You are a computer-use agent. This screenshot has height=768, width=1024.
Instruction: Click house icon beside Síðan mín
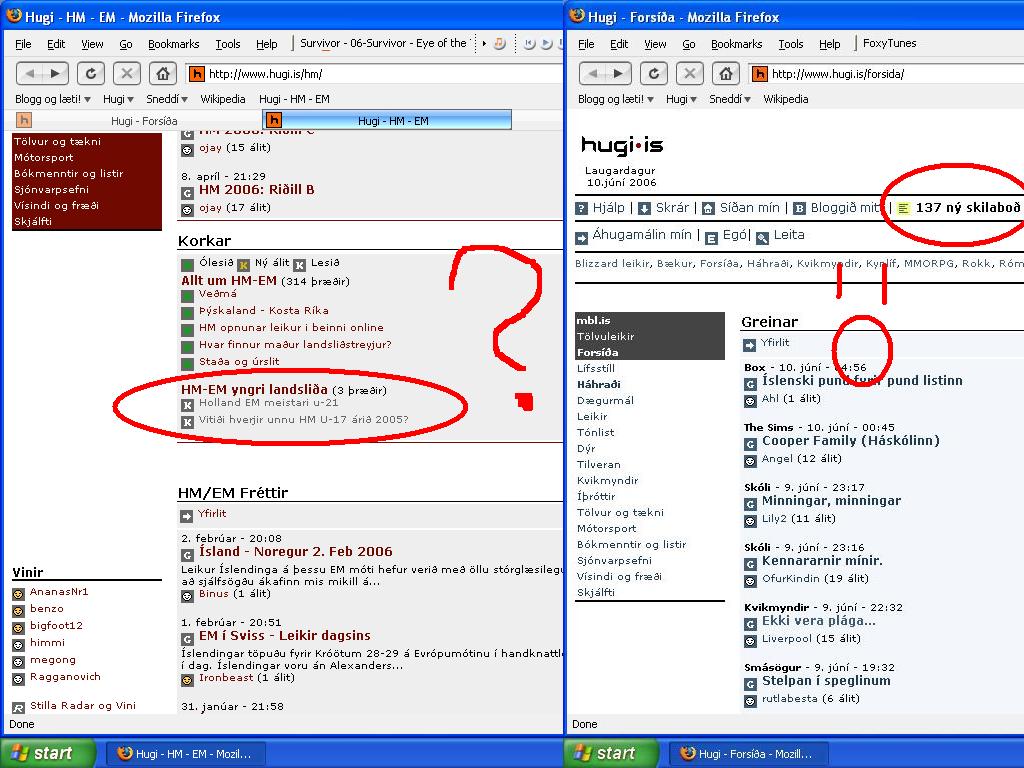point(708,208)
